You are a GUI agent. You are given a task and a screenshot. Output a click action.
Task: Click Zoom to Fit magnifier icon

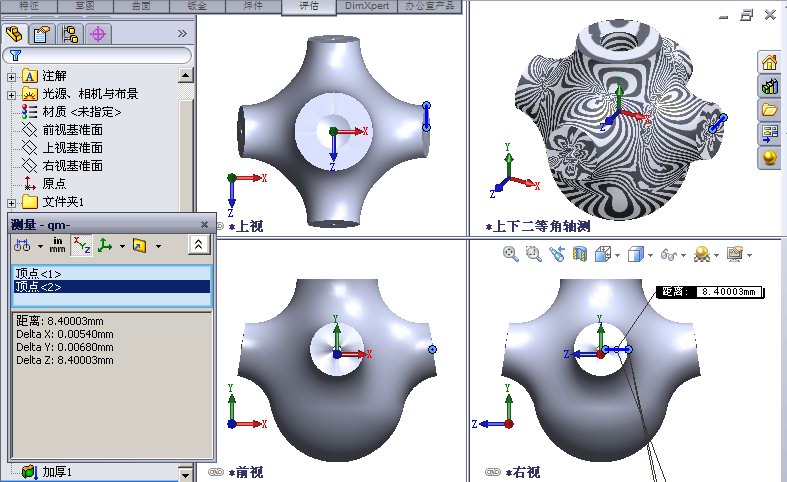click(510, 254)
